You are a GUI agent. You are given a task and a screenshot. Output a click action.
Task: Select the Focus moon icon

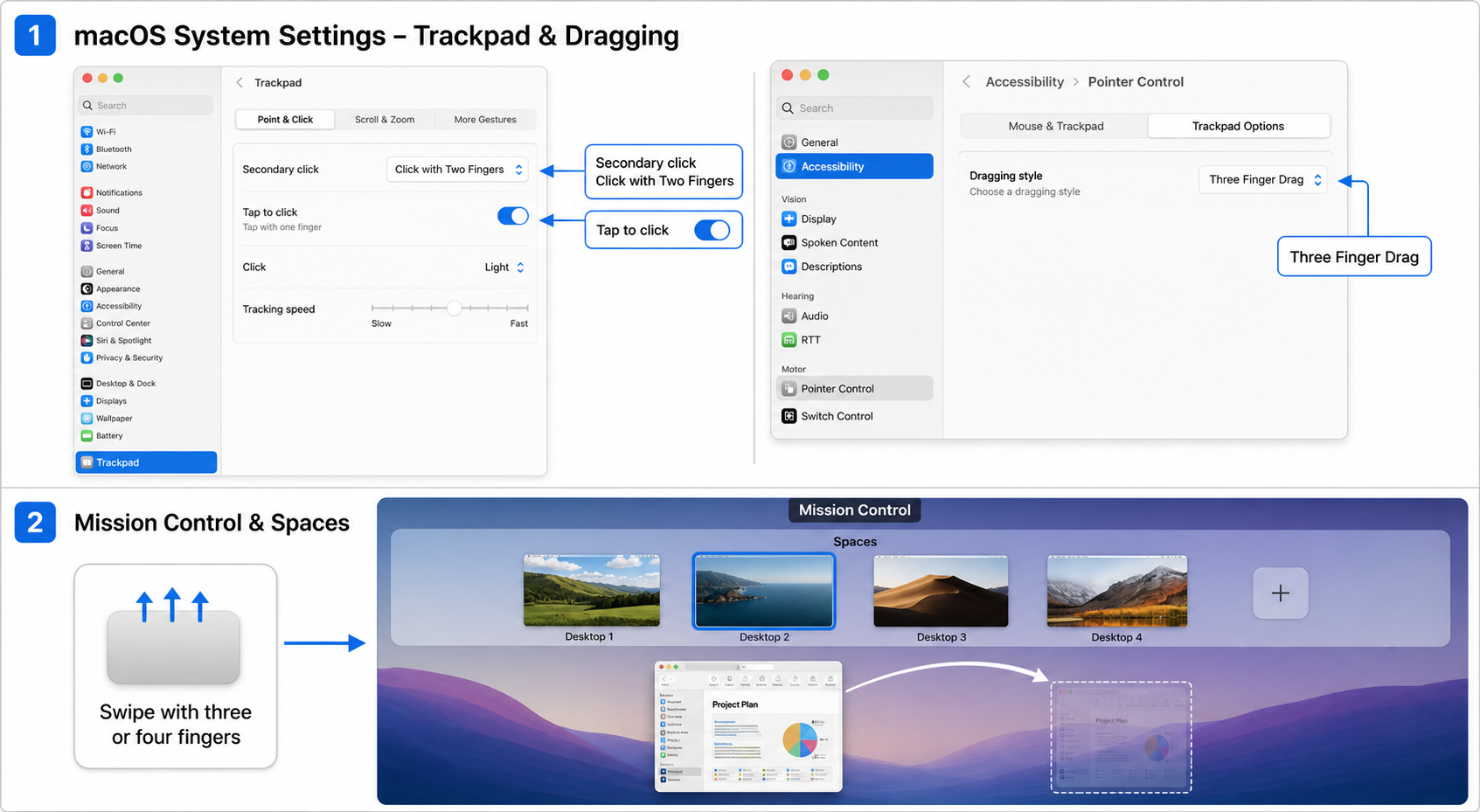pos(87,228)
